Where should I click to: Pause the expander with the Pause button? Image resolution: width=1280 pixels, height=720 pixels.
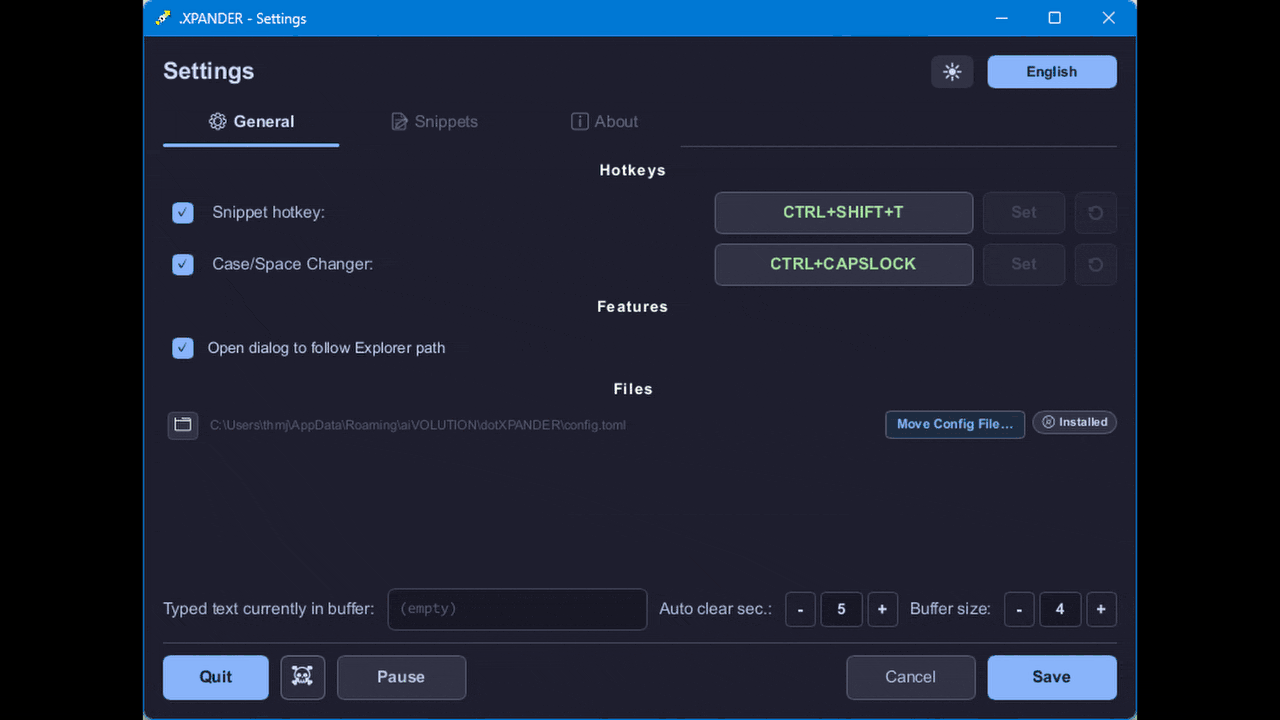[401, 677]
